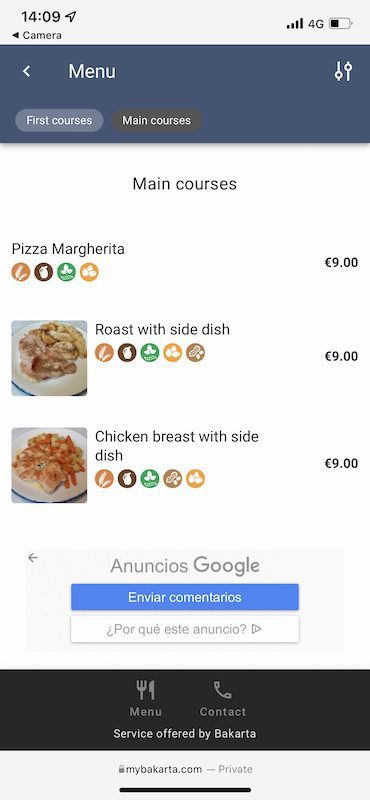Tap milk allergen icon under Pizza Margherita
Viewport: 370px width, 800px height.
(x=44, y=272)
